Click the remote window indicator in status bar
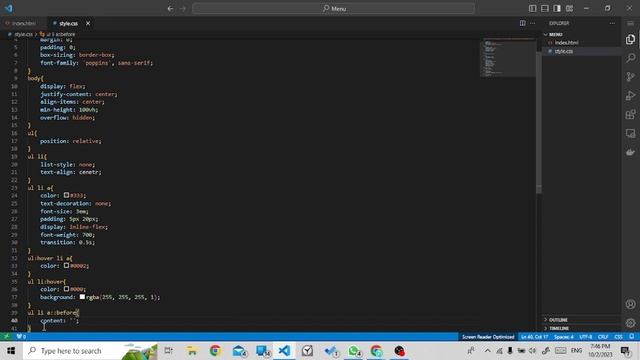Screen dimensions: 640x360 [x=6, y=337]
